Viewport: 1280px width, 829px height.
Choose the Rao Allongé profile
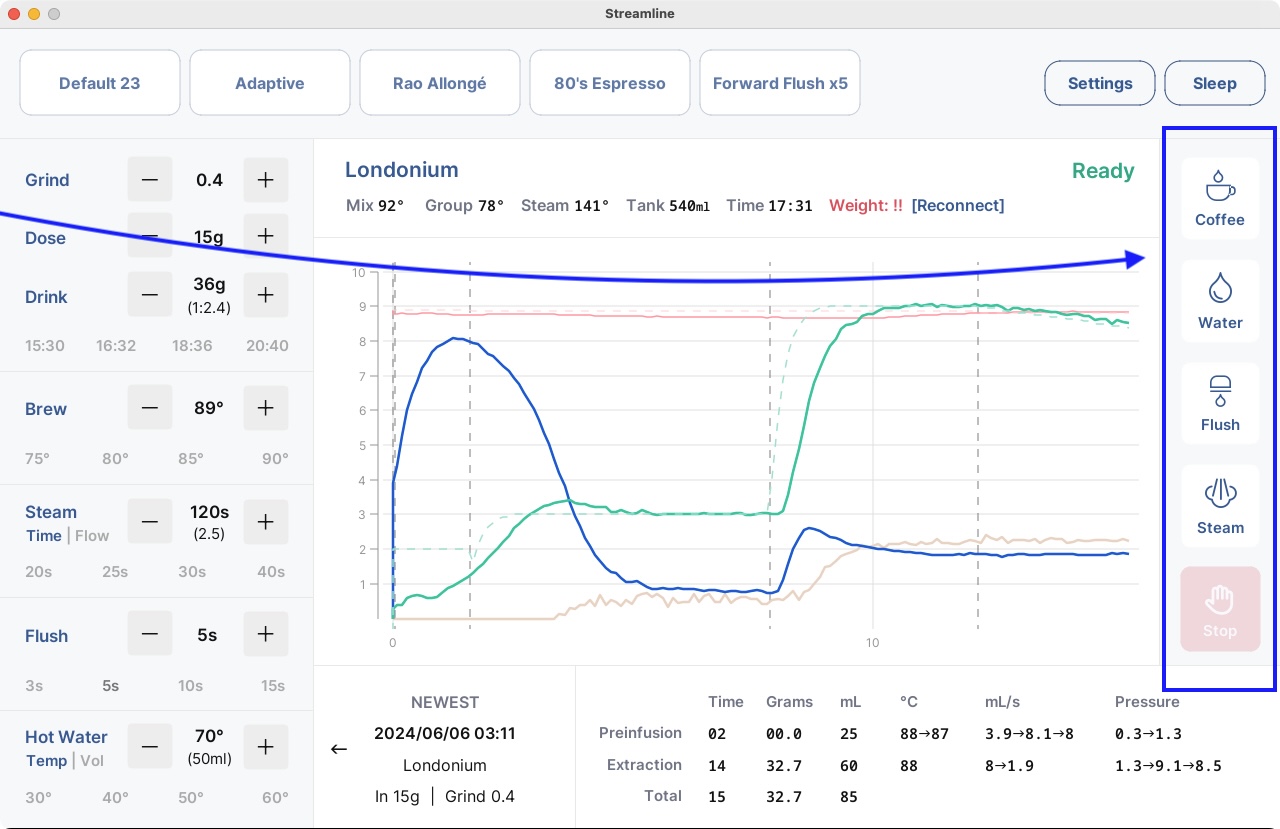[439, 83]
